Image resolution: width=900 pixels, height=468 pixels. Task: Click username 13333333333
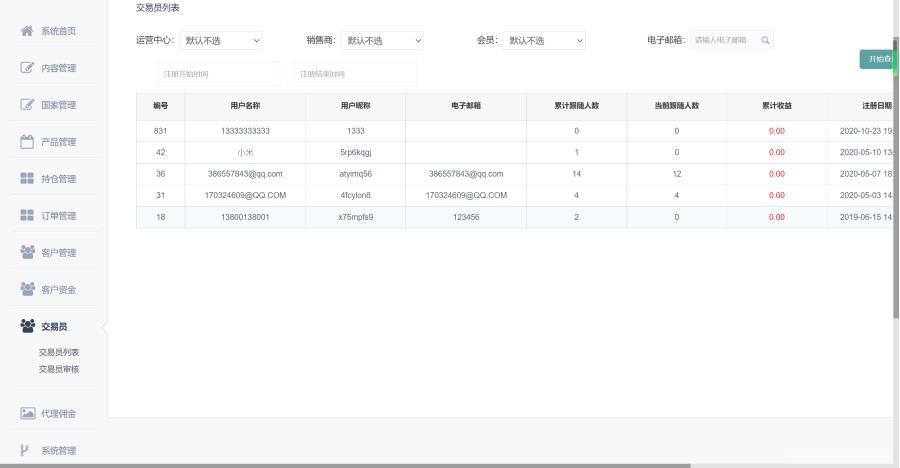click(245, 131)
